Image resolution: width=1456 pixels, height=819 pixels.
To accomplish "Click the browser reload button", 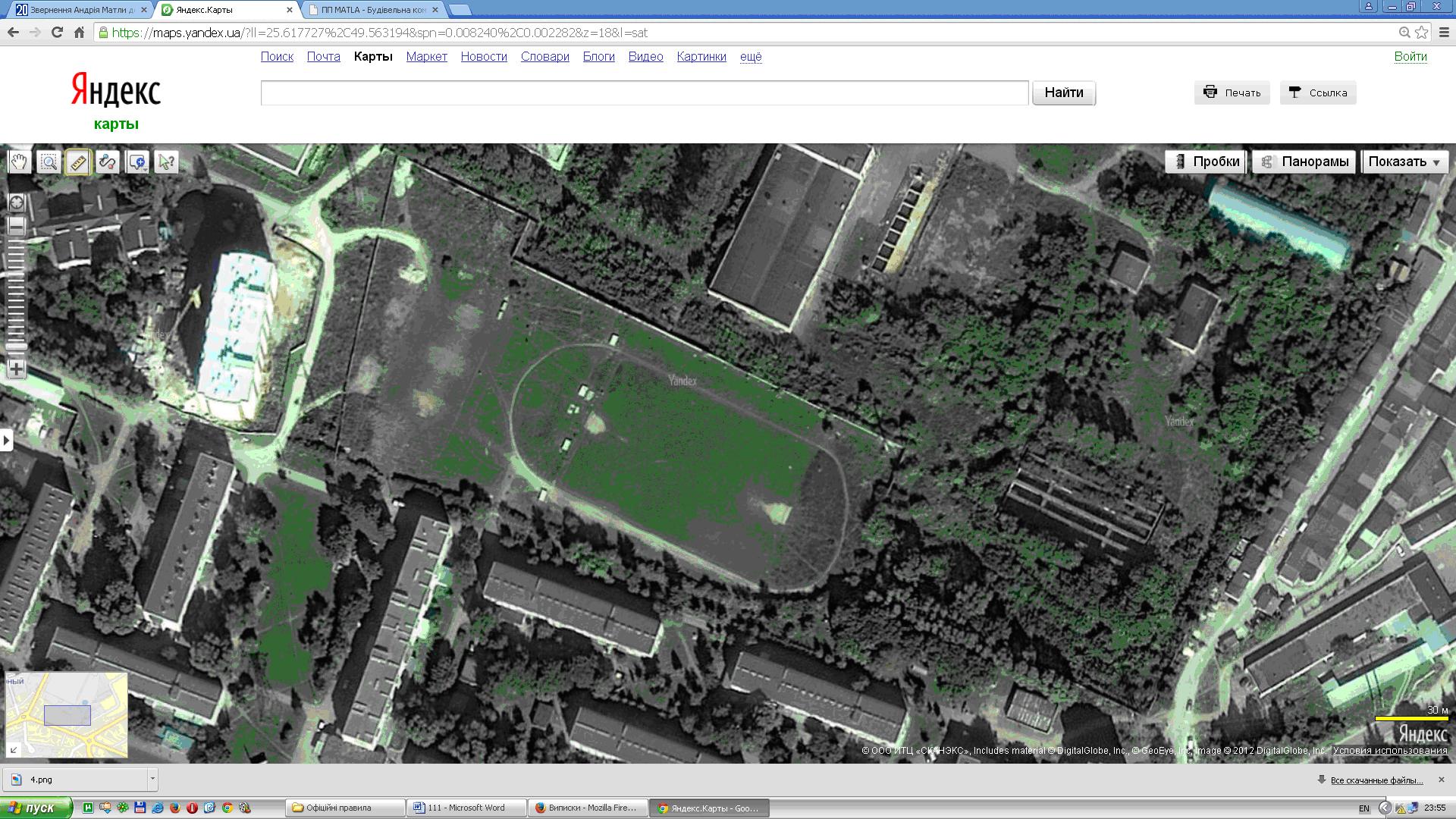I will (x=57, y=33).
